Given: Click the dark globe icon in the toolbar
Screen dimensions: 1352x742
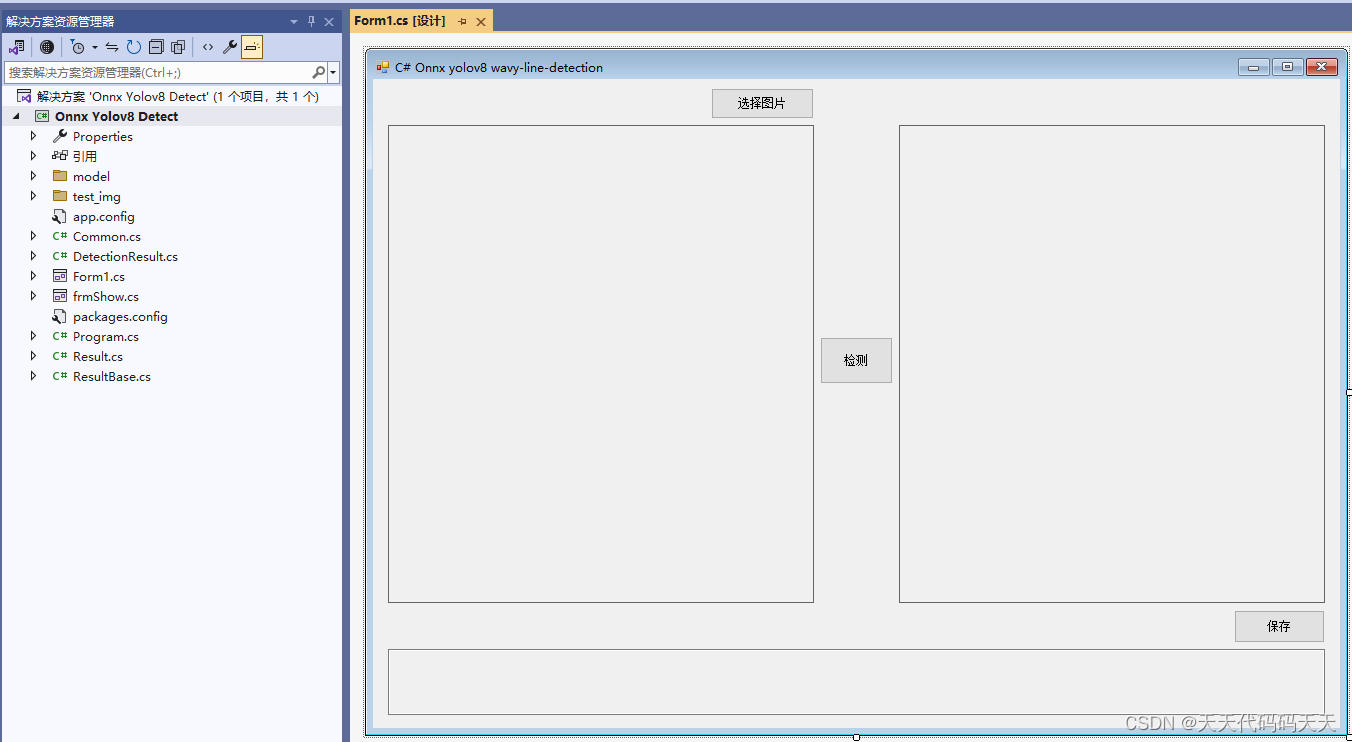Looking at the screenshot, I should [47, 46].
